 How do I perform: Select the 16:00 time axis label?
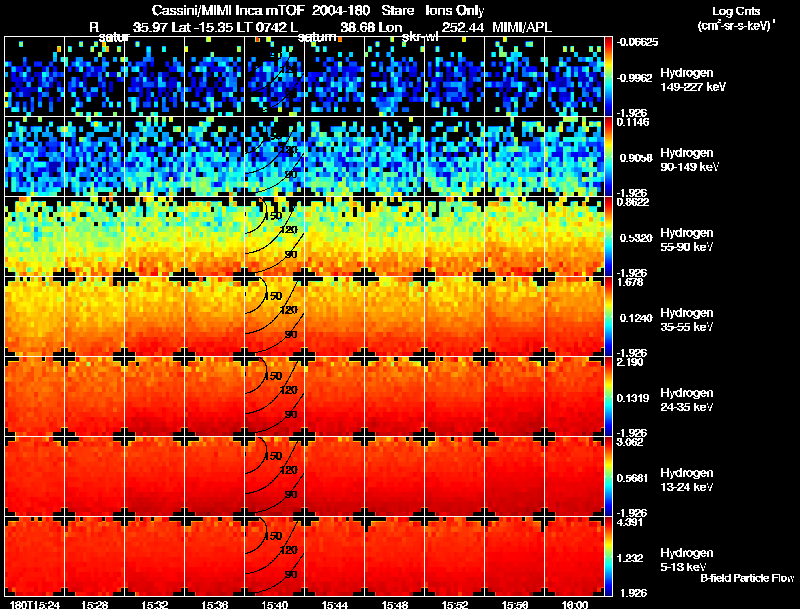coord(574,605)
